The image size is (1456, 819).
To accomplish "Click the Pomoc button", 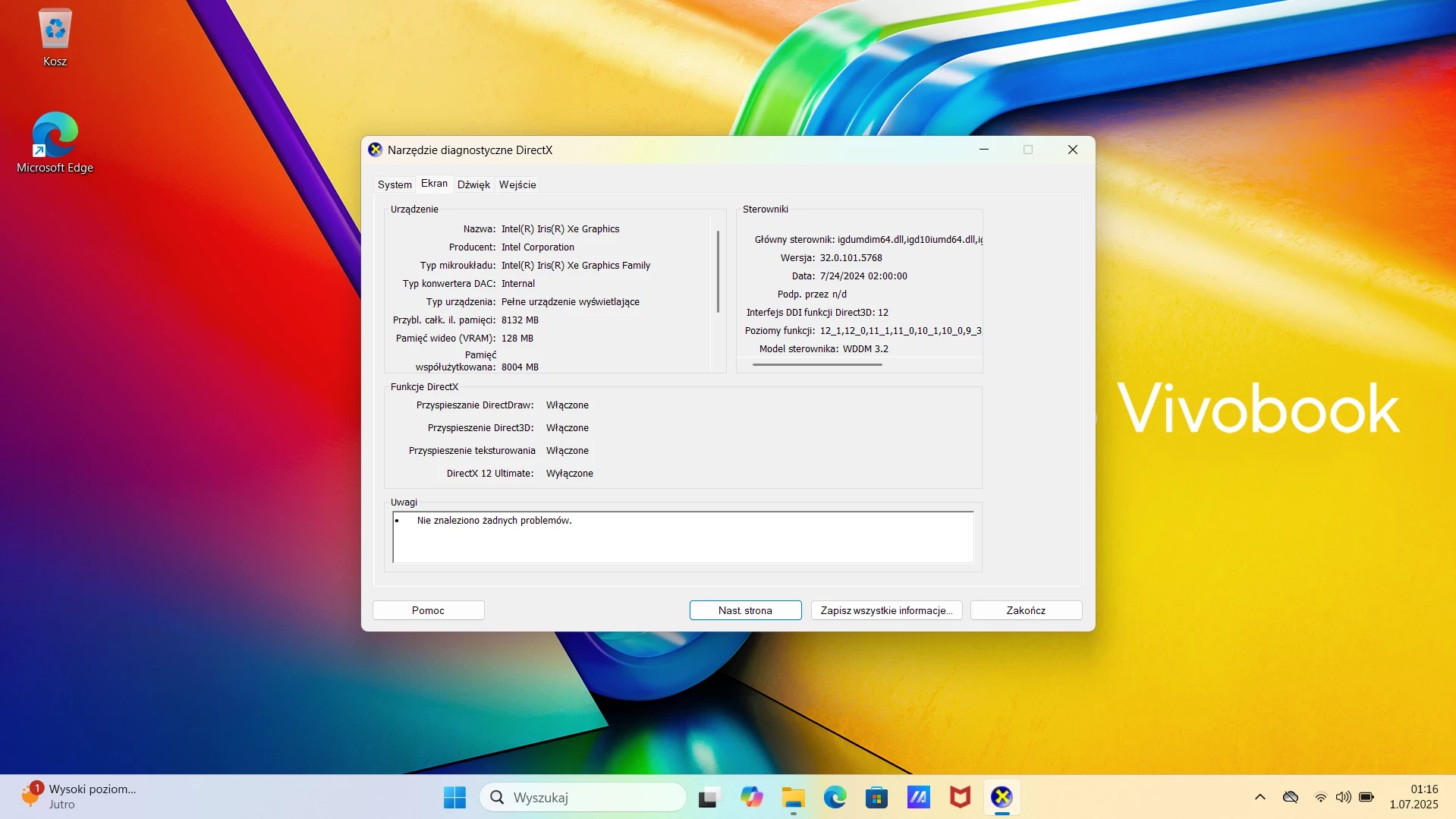I will 428,610.
